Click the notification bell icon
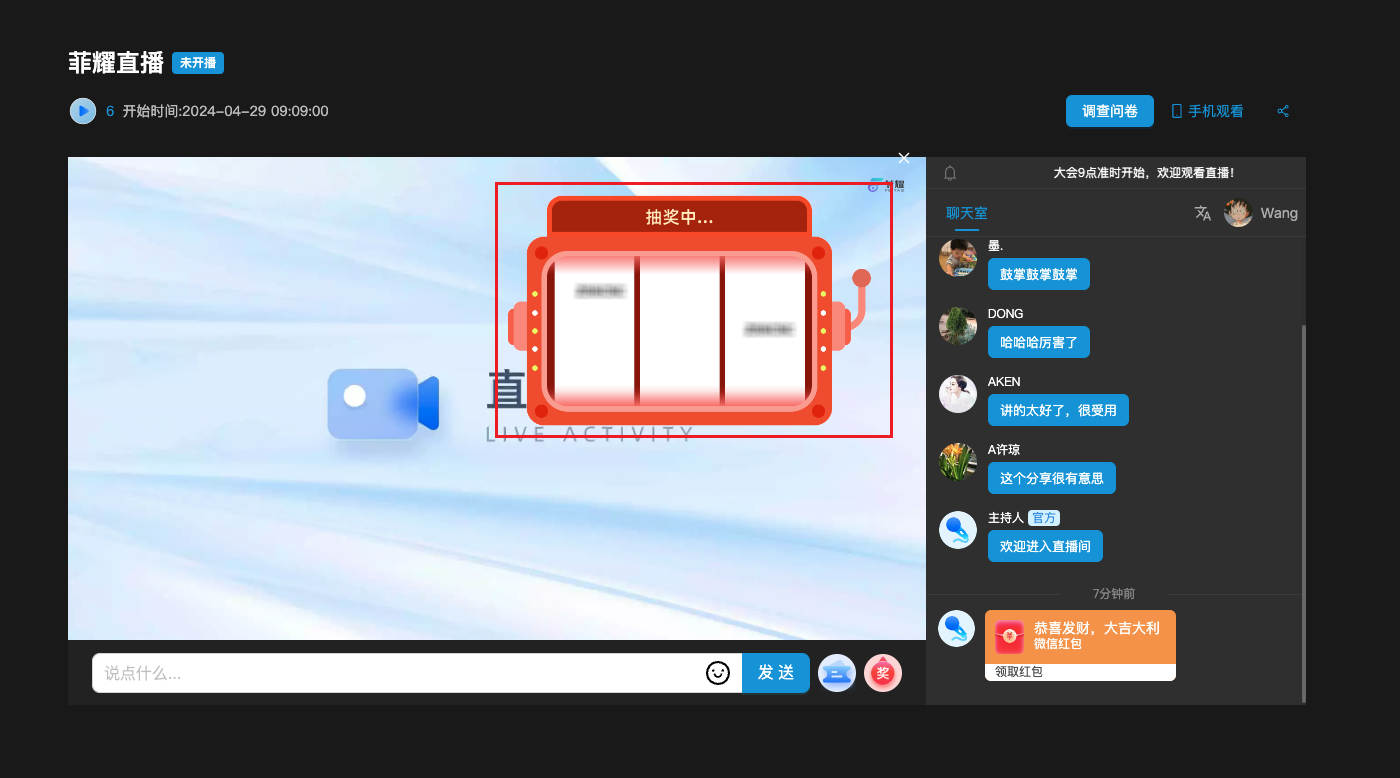 (950, 173)
